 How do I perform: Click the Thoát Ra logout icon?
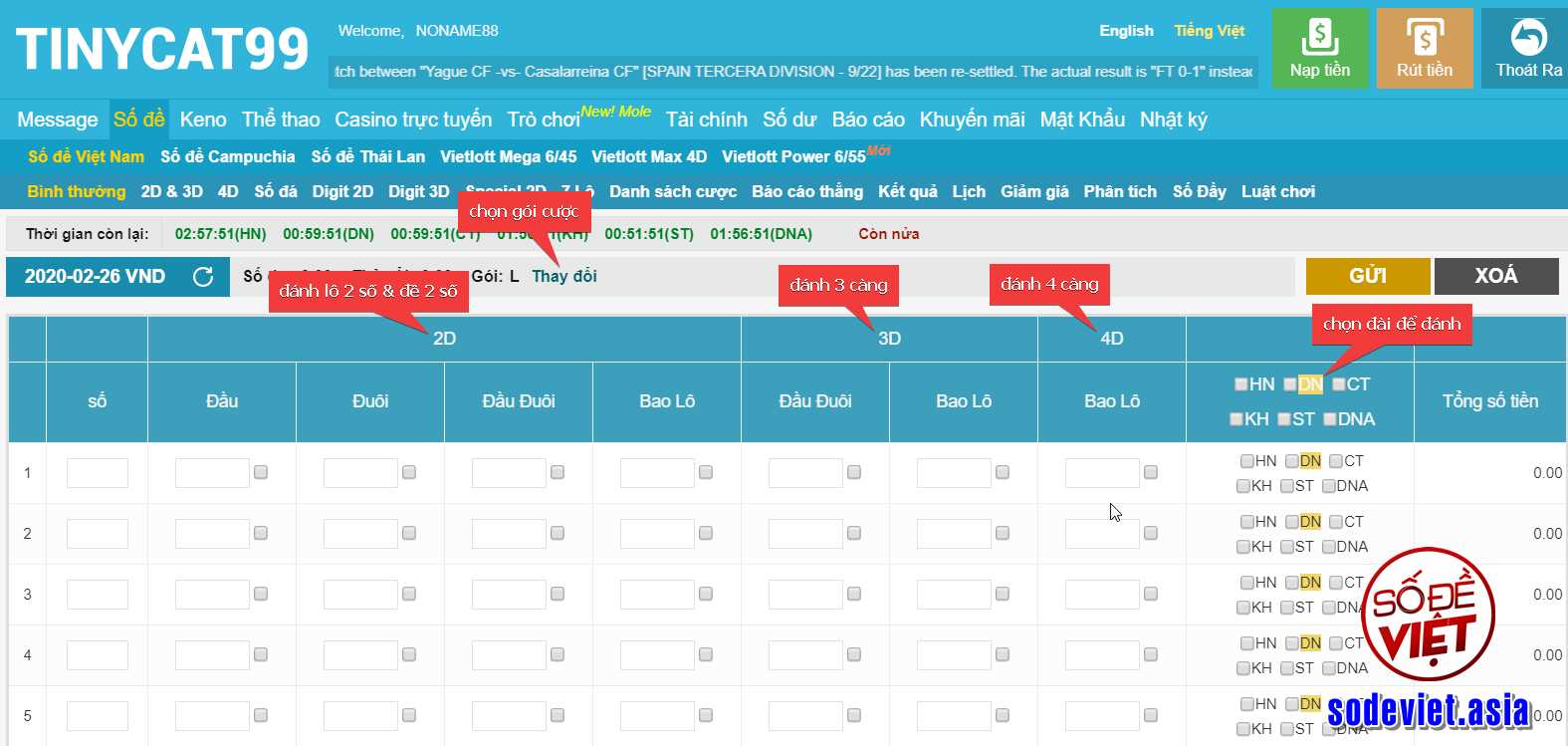point(1528,48)
